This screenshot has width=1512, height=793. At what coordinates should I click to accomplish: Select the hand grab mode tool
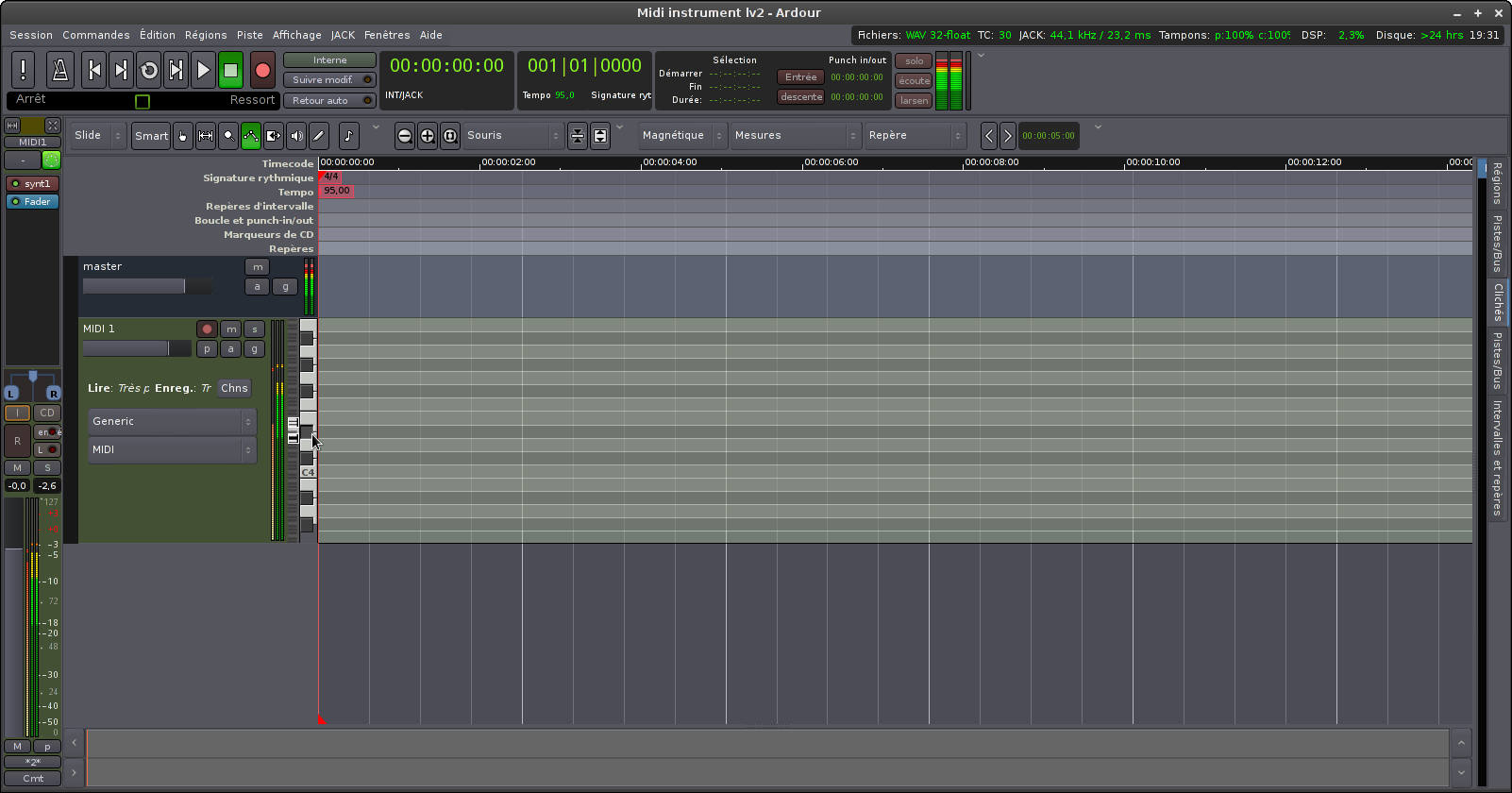point(183,136)
